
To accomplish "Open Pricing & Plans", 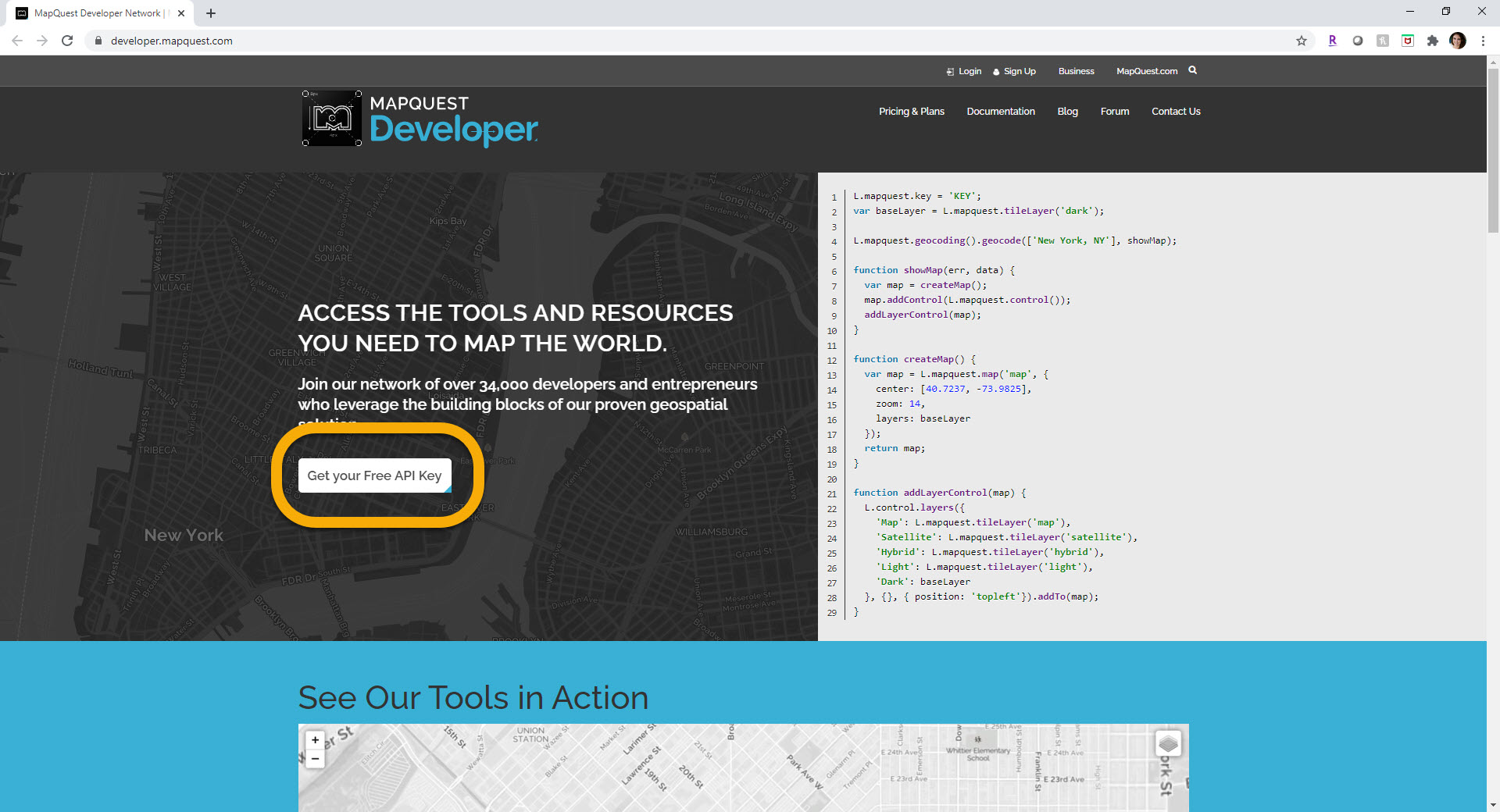I will 912,112.
